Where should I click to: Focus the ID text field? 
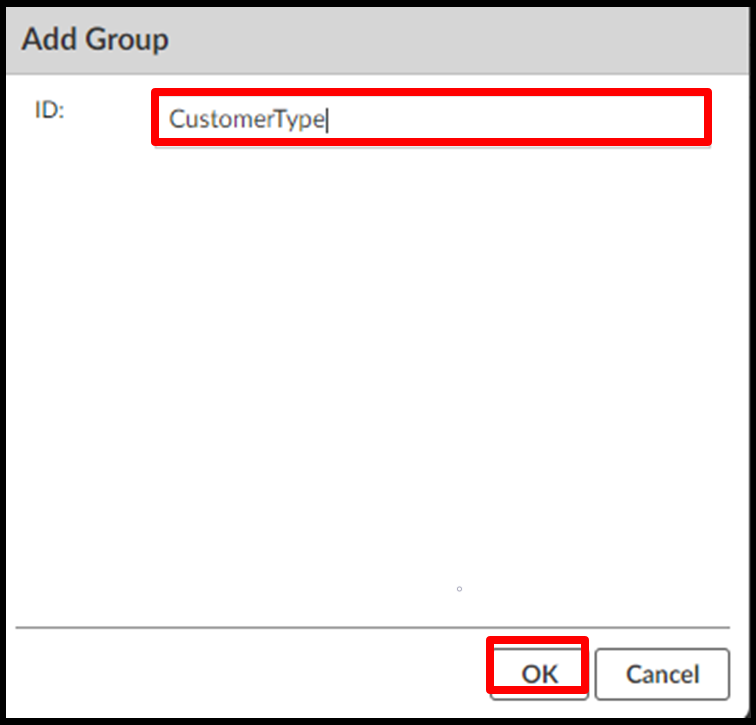tap(430, 118)
